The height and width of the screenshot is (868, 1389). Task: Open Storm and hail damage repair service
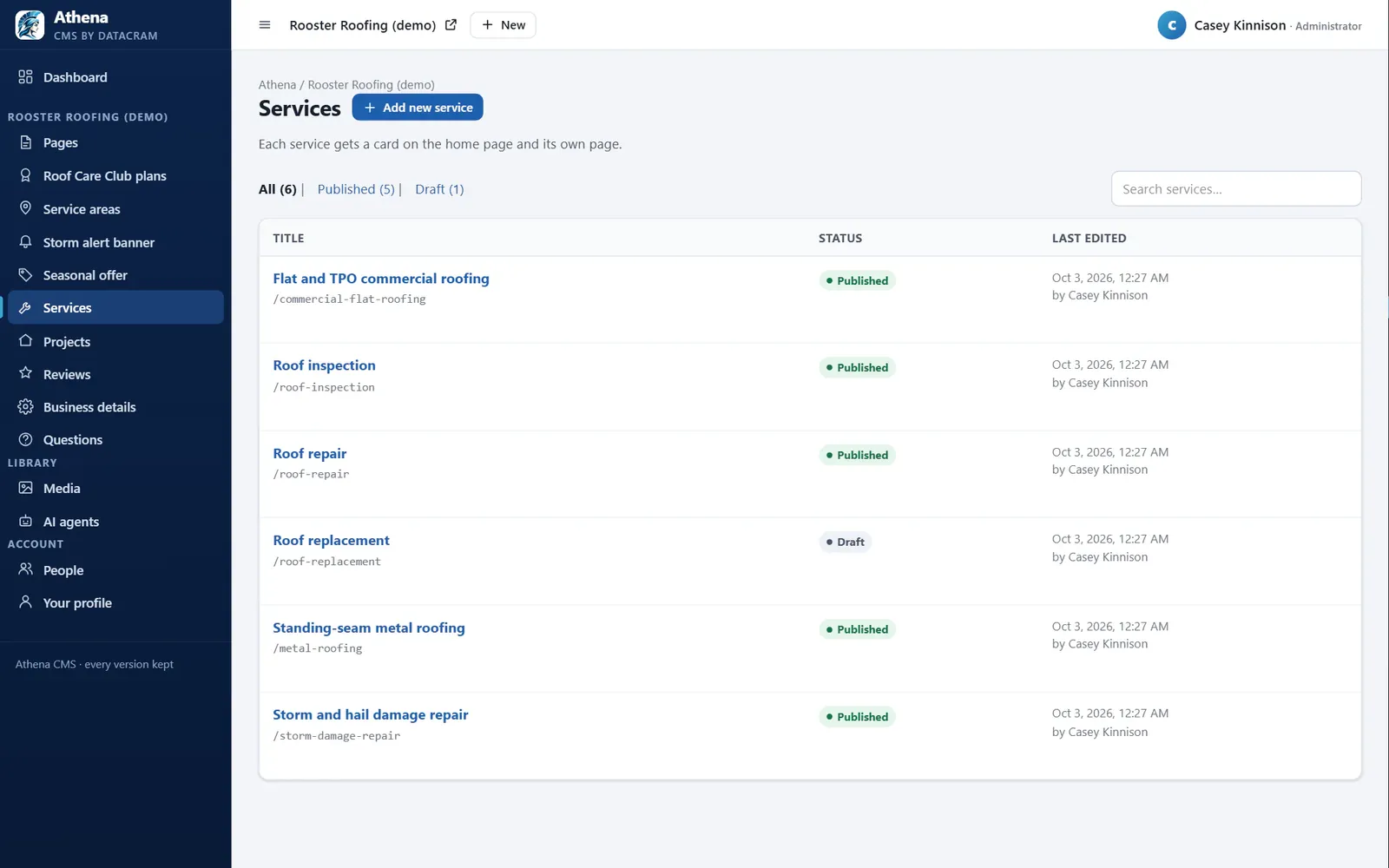click(x=371, y=714)
